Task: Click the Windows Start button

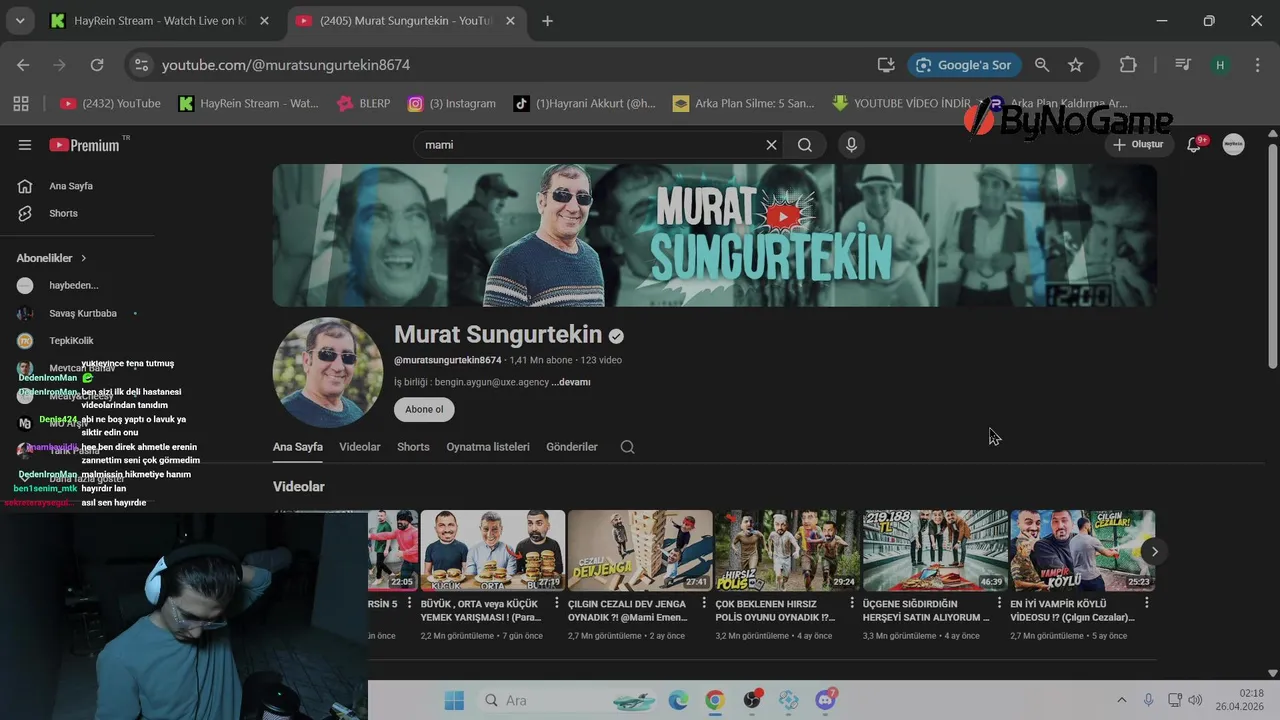Action: [x=454, y=700]
